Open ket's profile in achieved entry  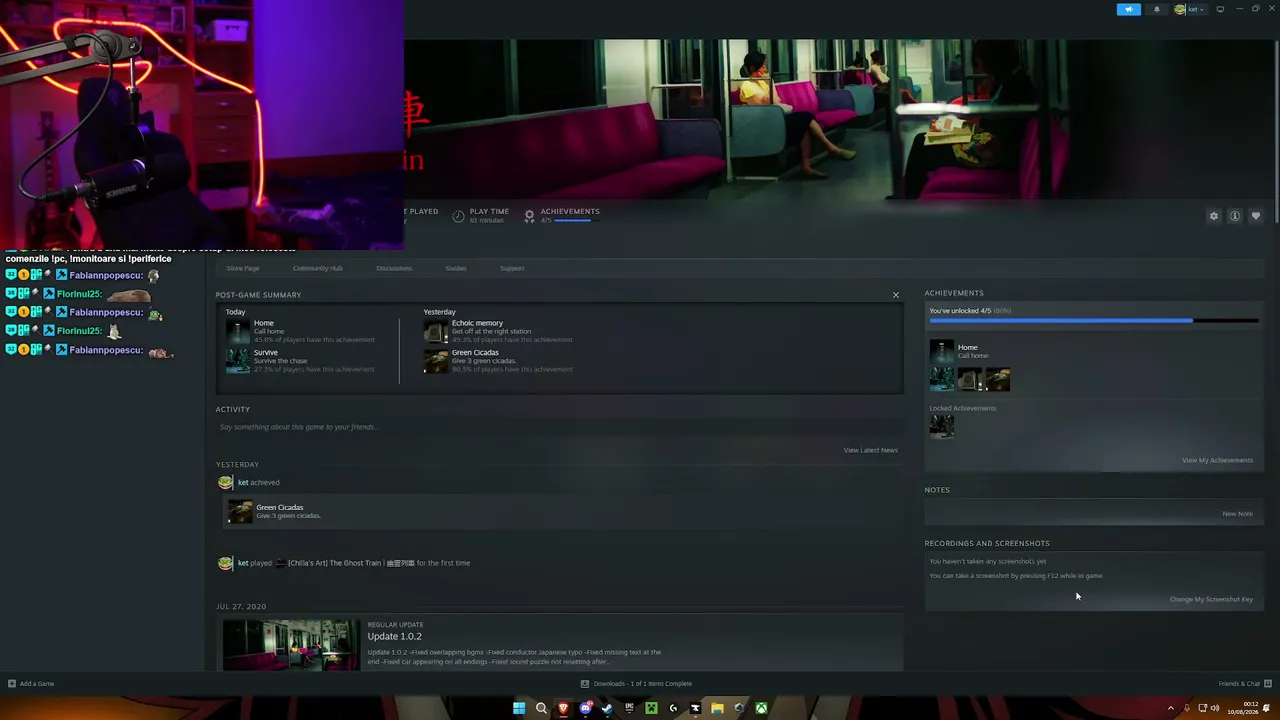point(243,482)
